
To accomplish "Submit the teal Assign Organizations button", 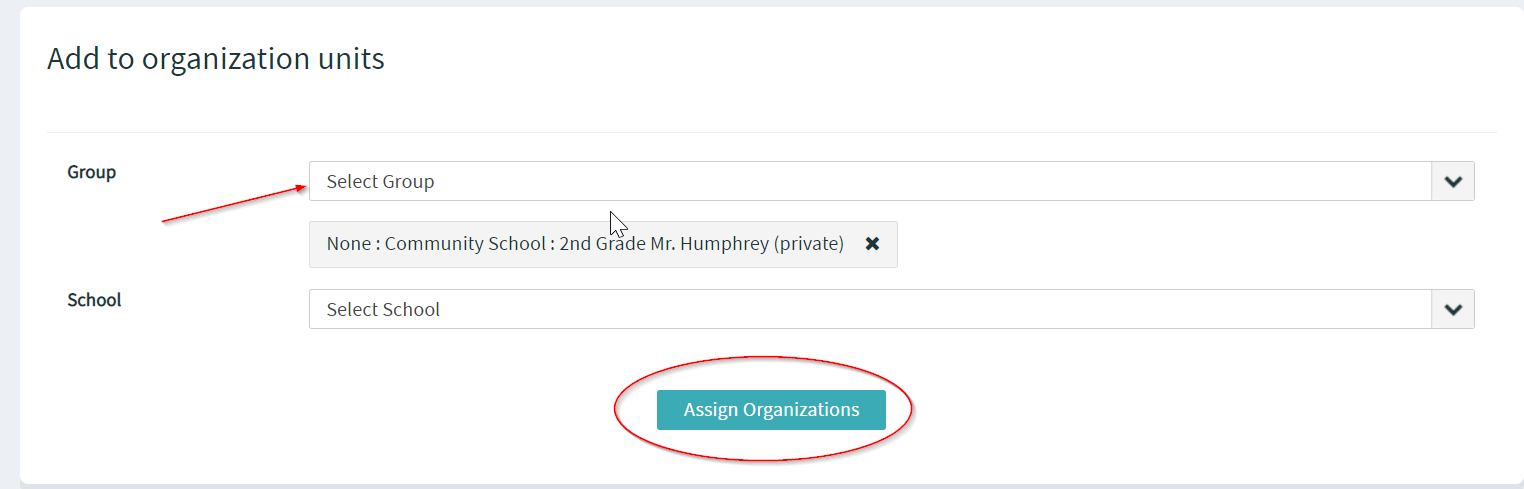I will click(x=771, y=410).
